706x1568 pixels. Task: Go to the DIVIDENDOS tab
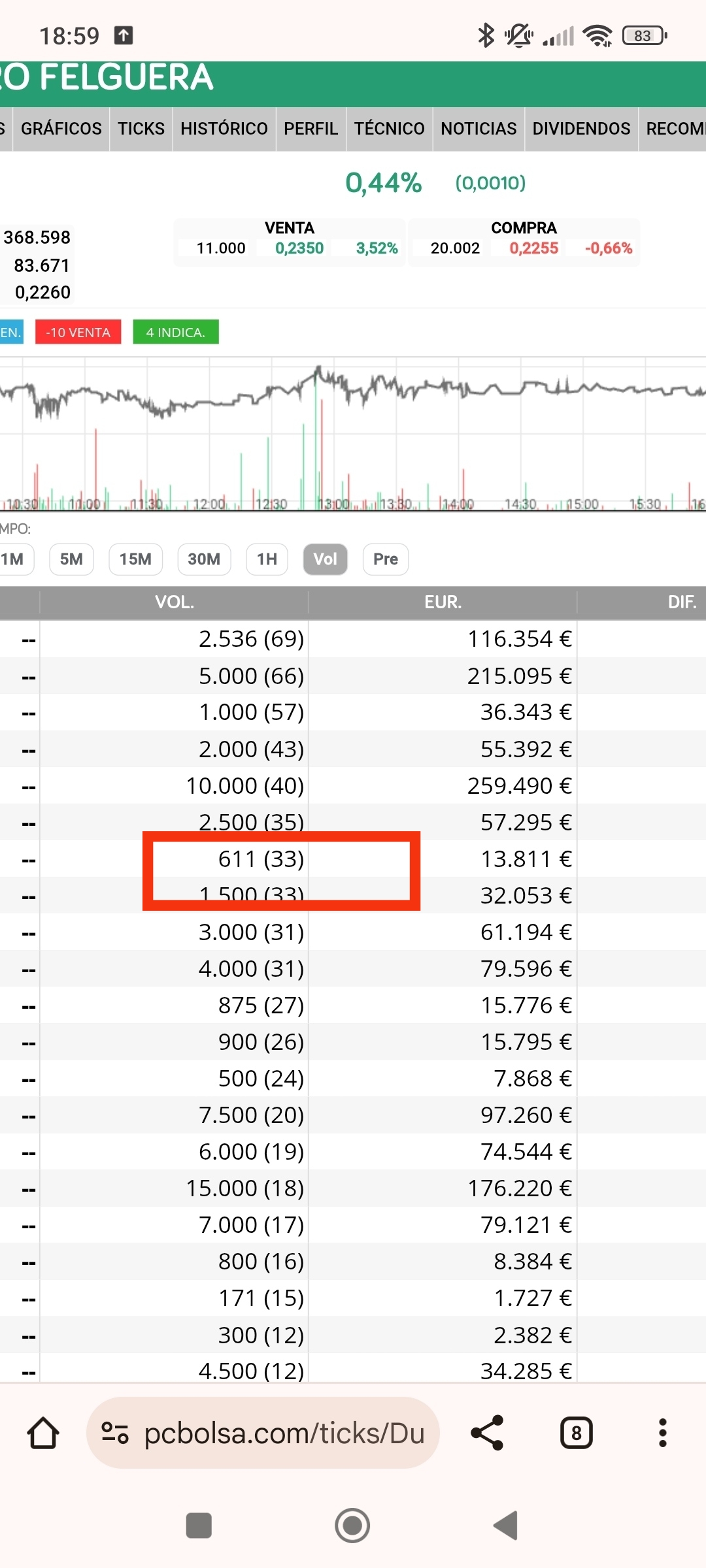[581, 129]
